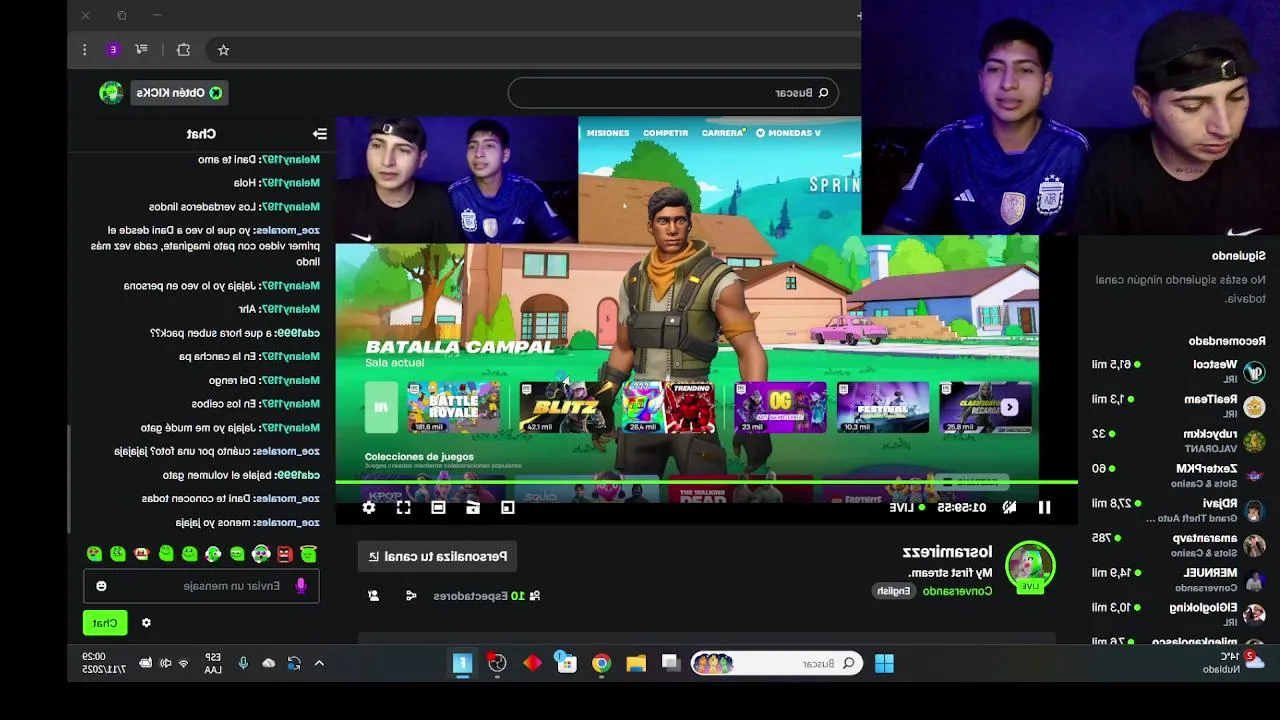Click the LIVE indicator in the player
The height and width of the screenshot is (720, 1280).
coord(908,508)
